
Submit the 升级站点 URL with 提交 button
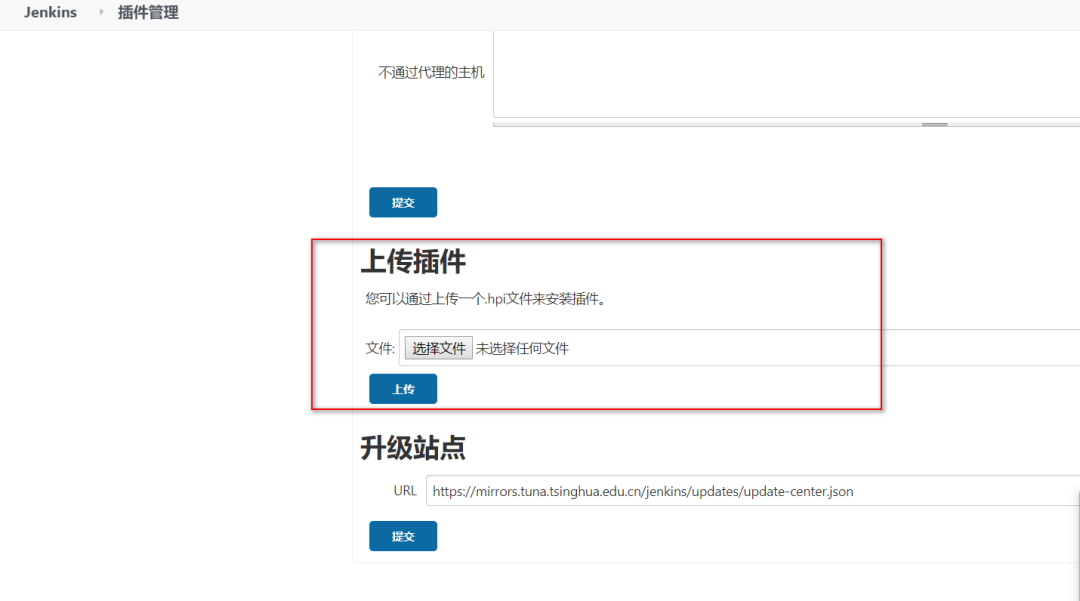click(x=403, y=536)
